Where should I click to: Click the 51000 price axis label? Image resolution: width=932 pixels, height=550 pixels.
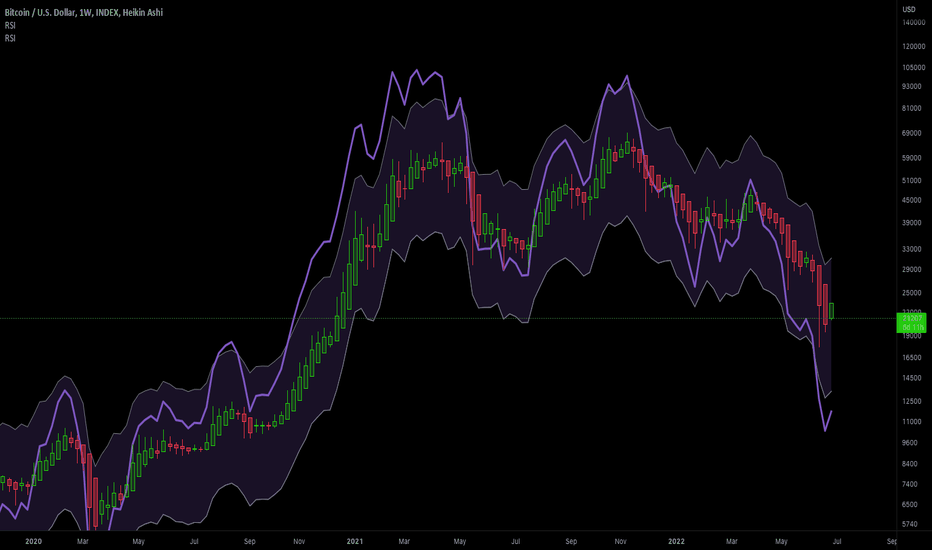coord(912,181)
